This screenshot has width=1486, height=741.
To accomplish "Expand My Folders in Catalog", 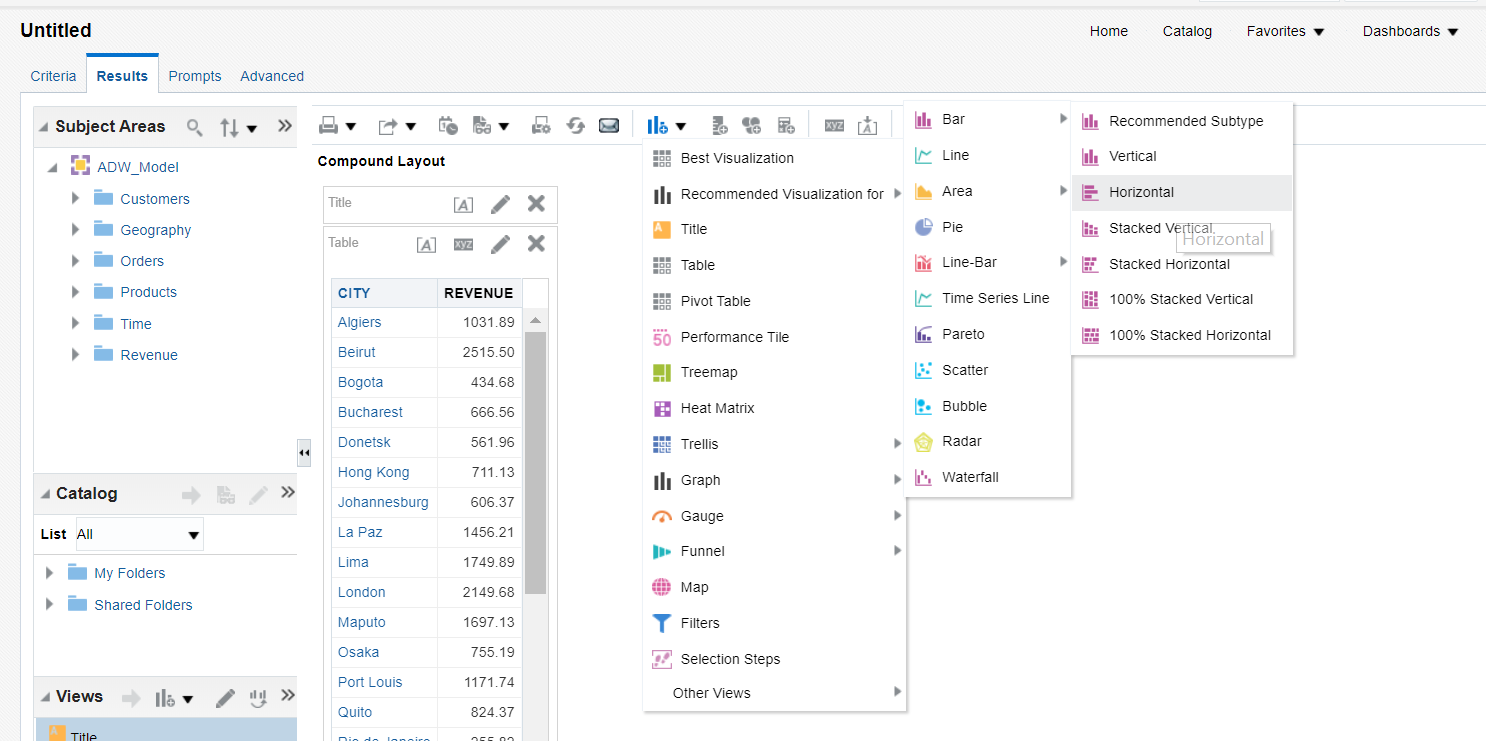I will click(x=49, y=573).
